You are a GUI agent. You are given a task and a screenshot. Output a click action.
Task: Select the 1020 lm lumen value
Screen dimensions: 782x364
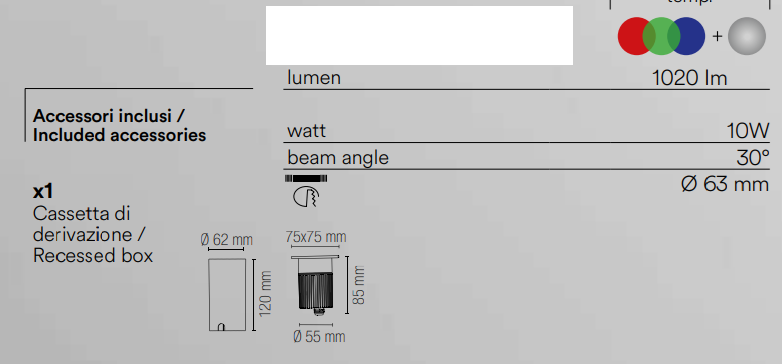pos(689,78)
